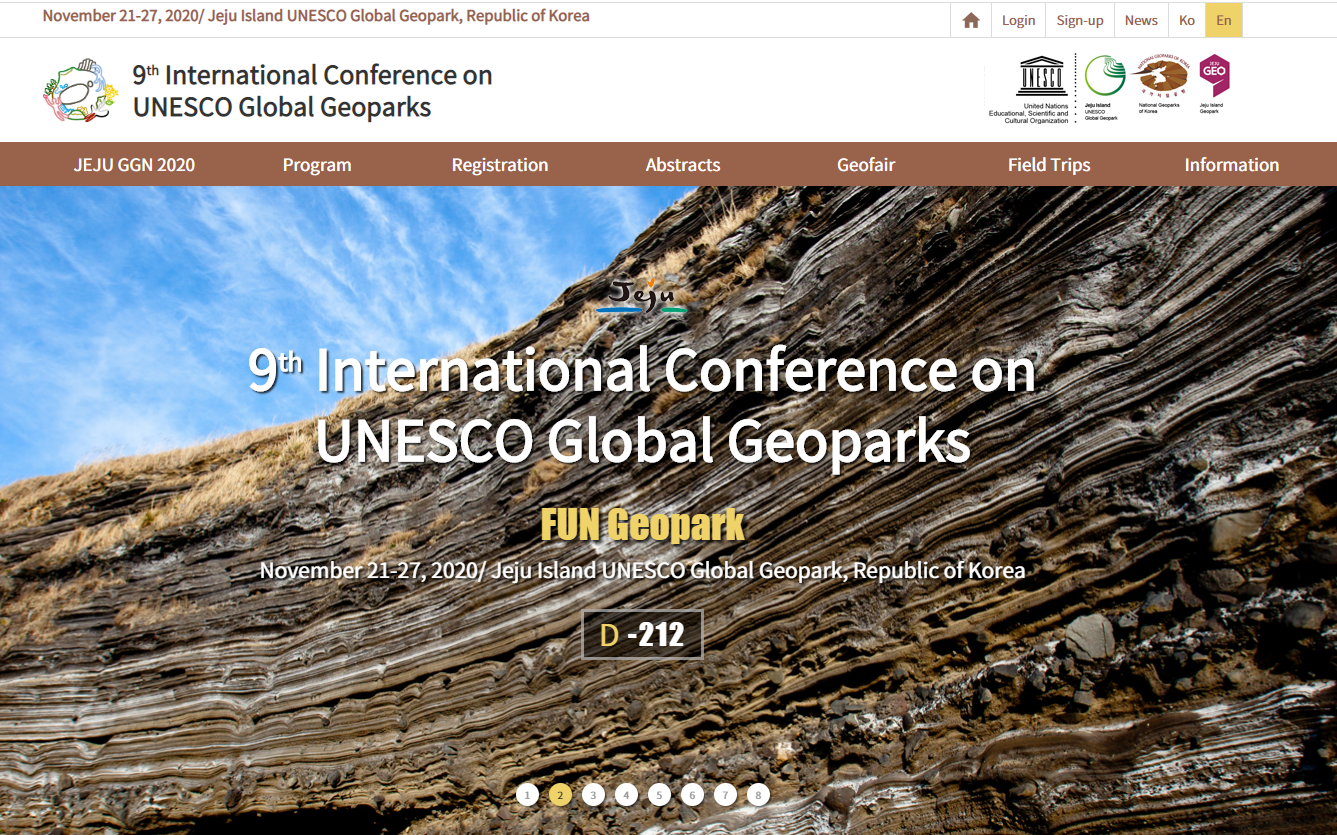Screen dimensions: 1337x835
Task: Open the News link
Action: tap(1141, 20)
